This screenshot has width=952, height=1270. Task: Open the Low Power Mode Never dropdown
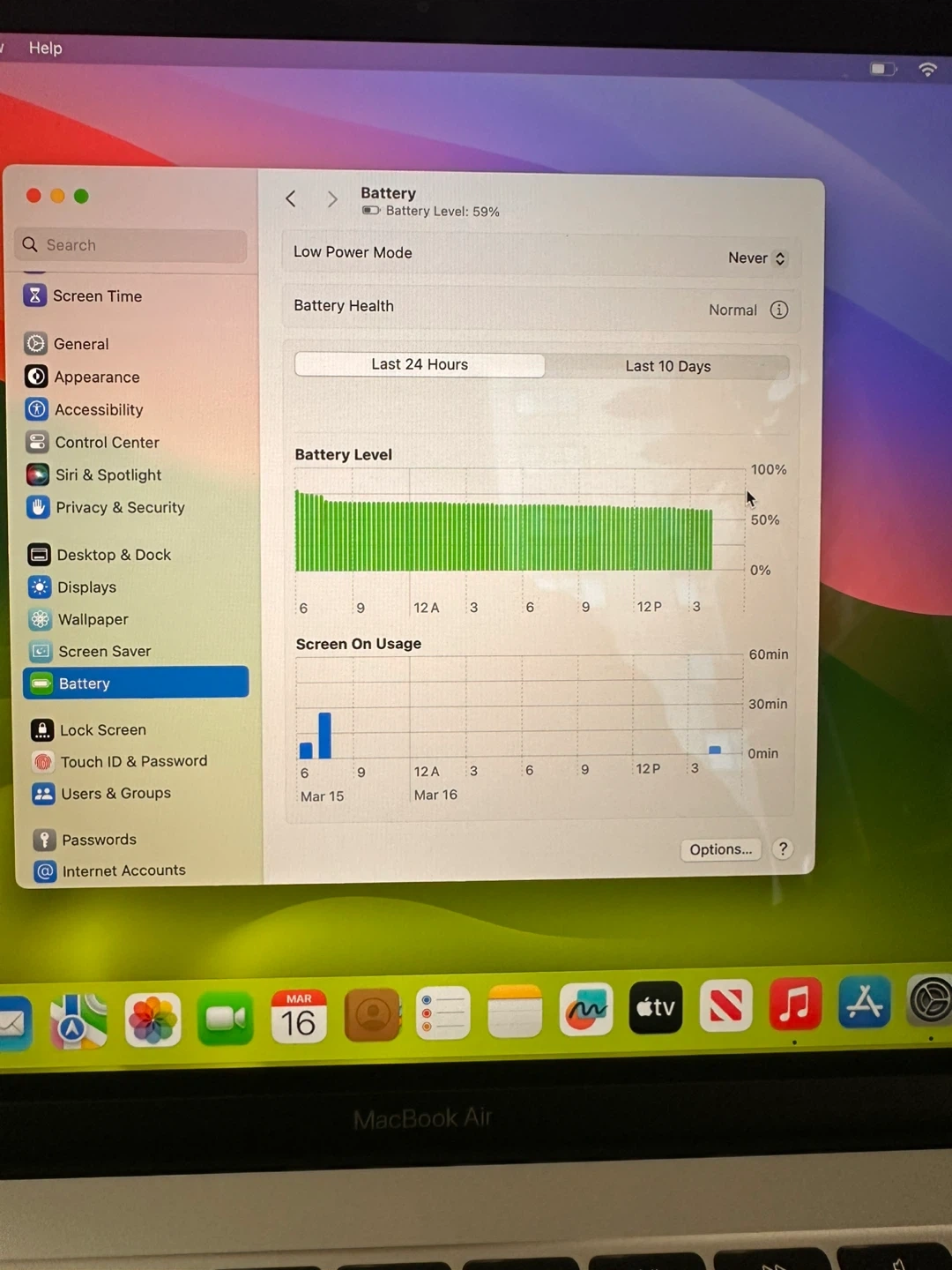tap(756, 258)
